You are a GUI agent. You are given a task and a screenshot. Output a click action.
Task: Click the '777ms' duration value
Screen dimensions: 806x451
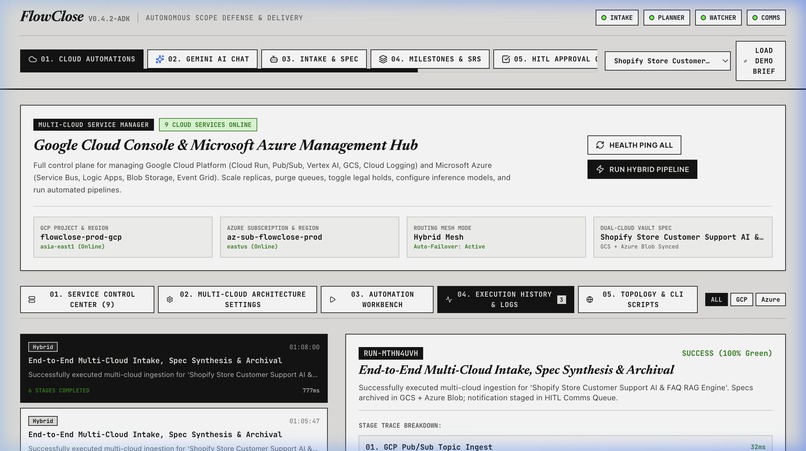[311, 390]
